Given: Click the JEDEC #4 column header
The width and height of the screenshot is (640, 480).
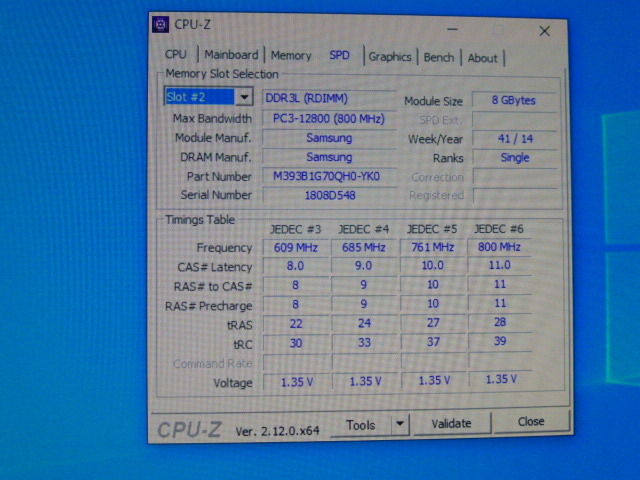Looking at the screenshot, I should tap(363, 229).
